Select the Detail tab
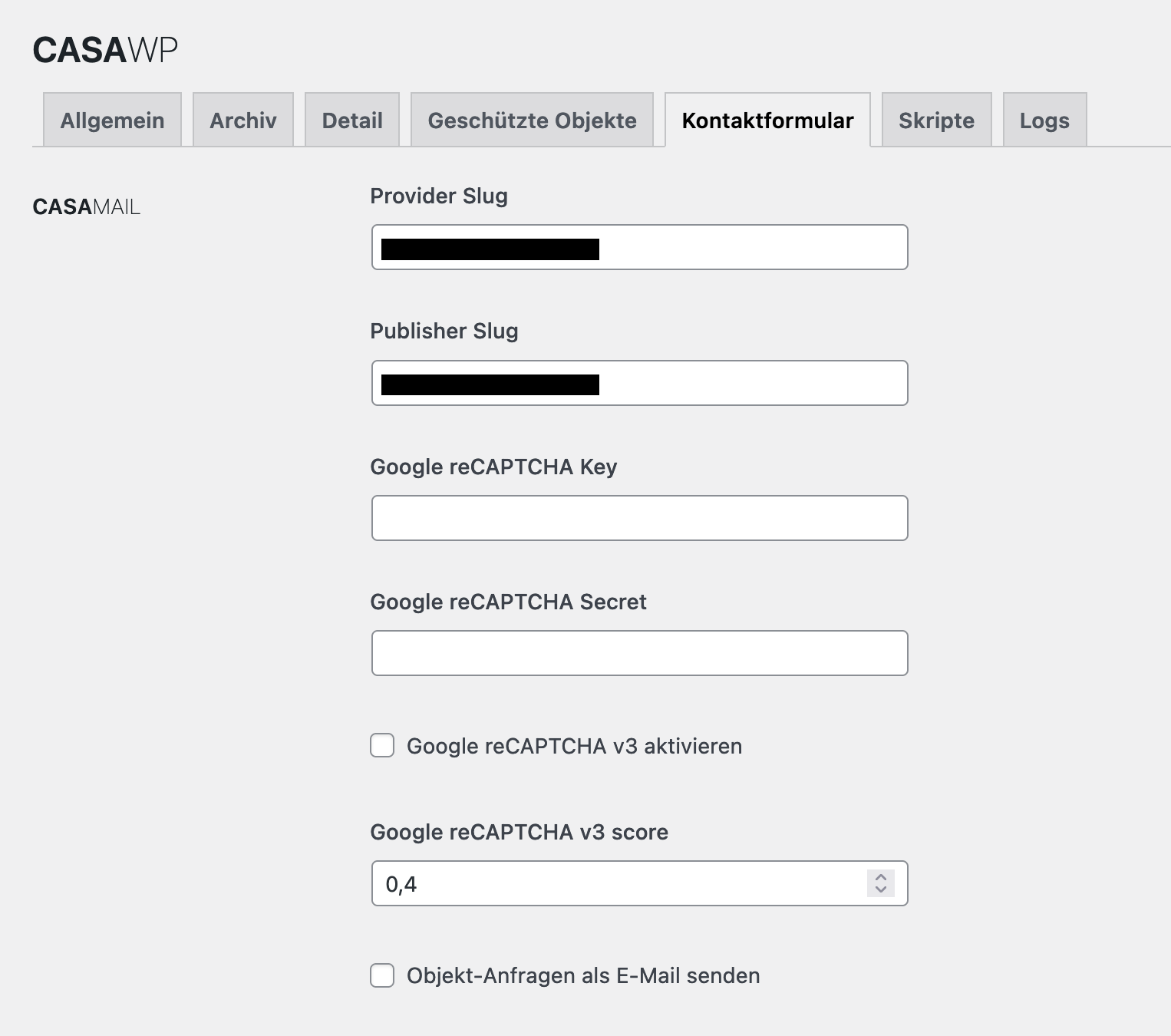The height and width of the screenshot is (1036, 1171). (x=352, y=120)
